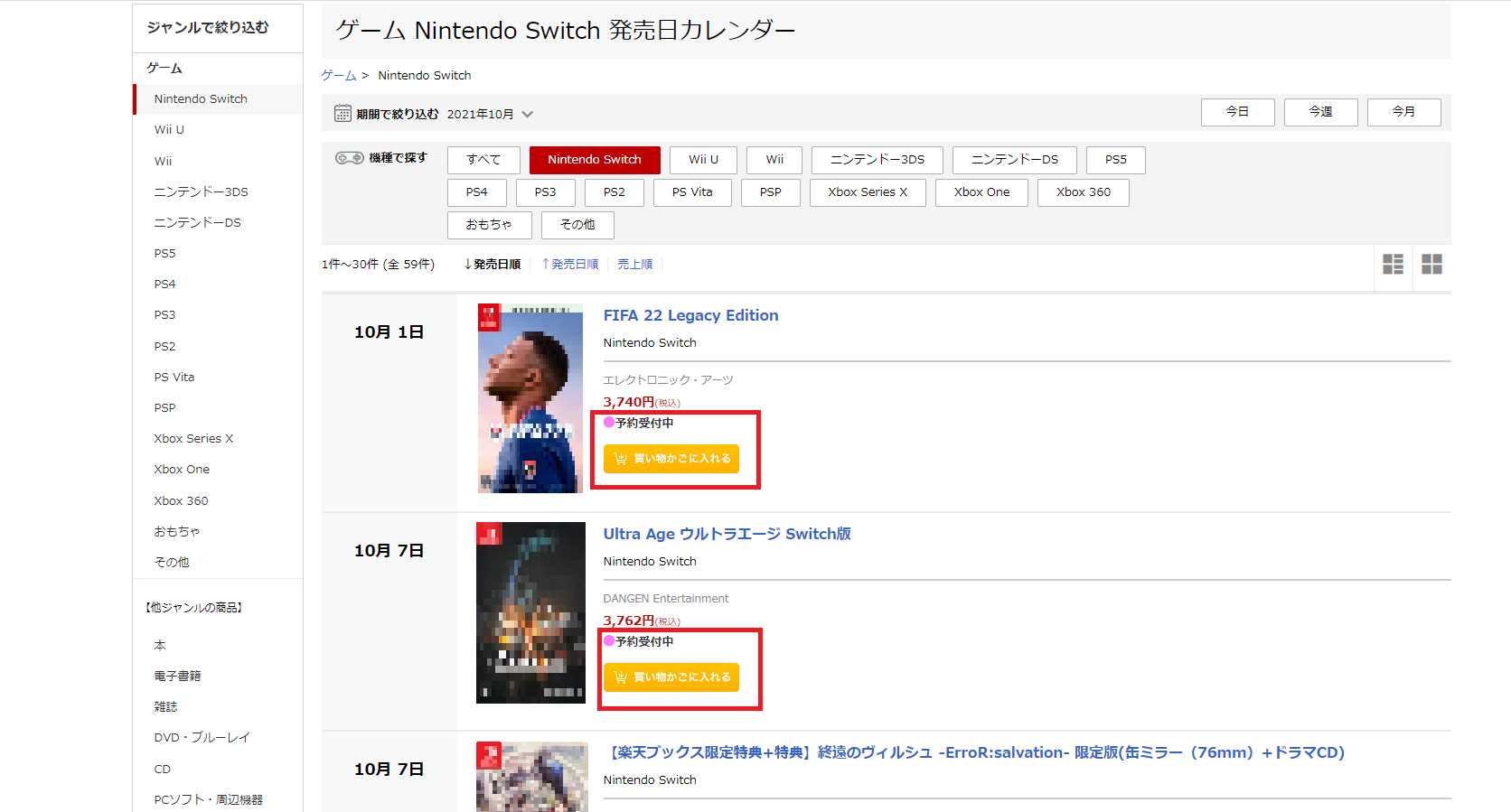Image resolution: width=1511 pixels, height=812 pixels.
Task: Click the 今日 button
Action: 1238,112
